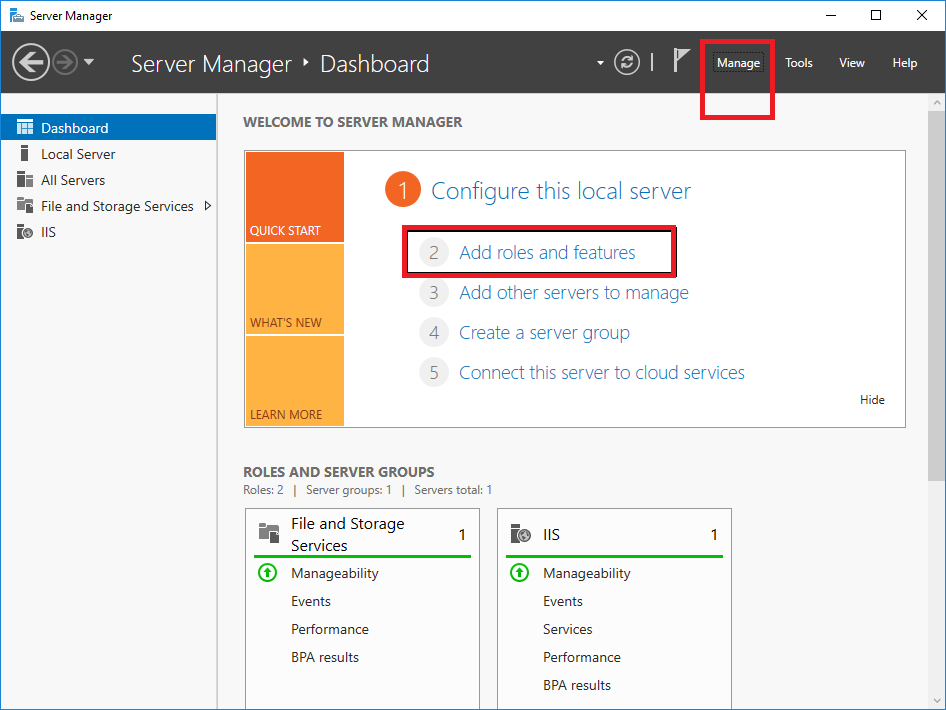The height and width of the screenshot is (710, 946).
Task: Click green Manageability icon in File and Storage tile
Action: pos(267,572)
